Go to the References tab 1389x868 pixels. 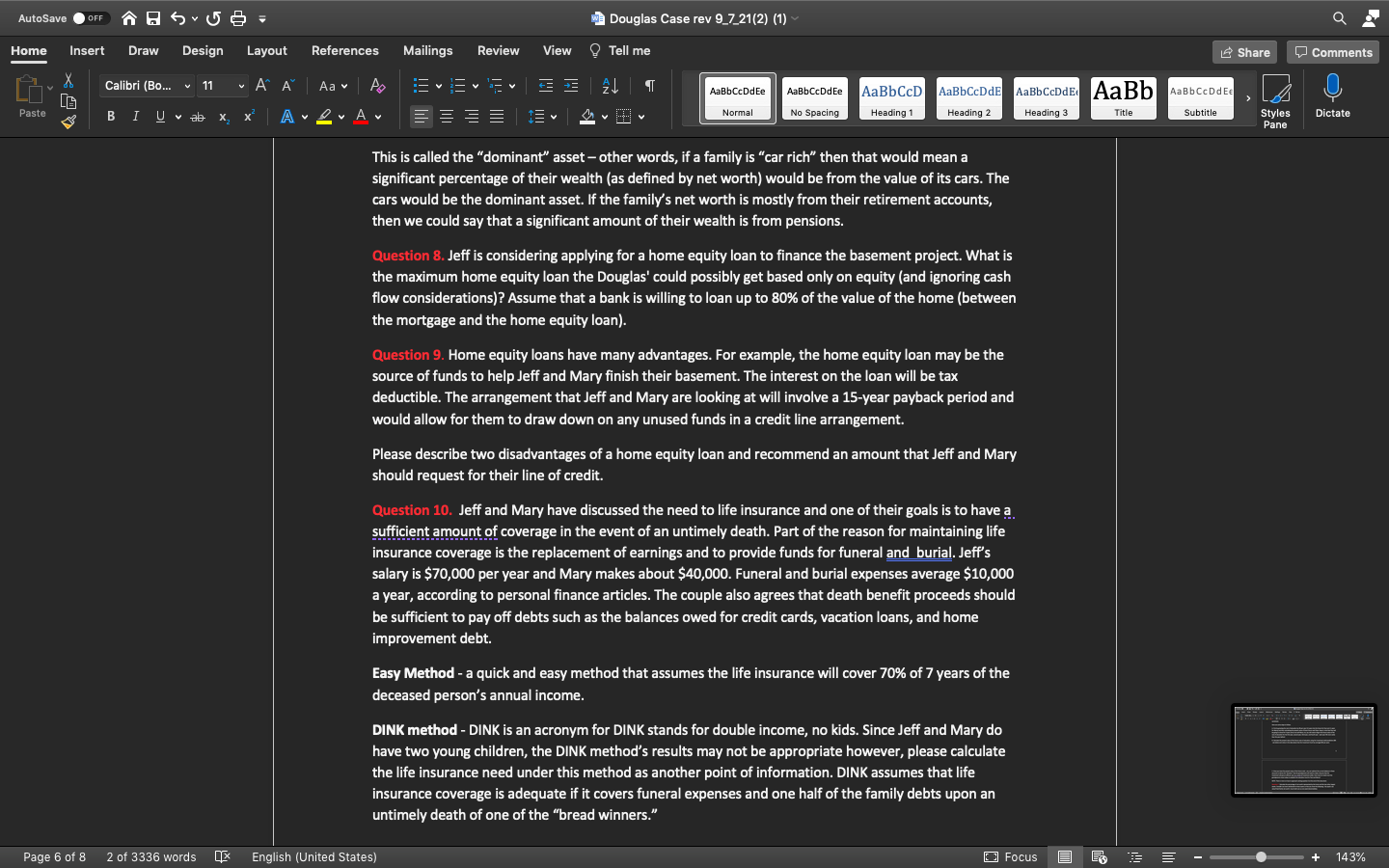(x=345, y=51)
